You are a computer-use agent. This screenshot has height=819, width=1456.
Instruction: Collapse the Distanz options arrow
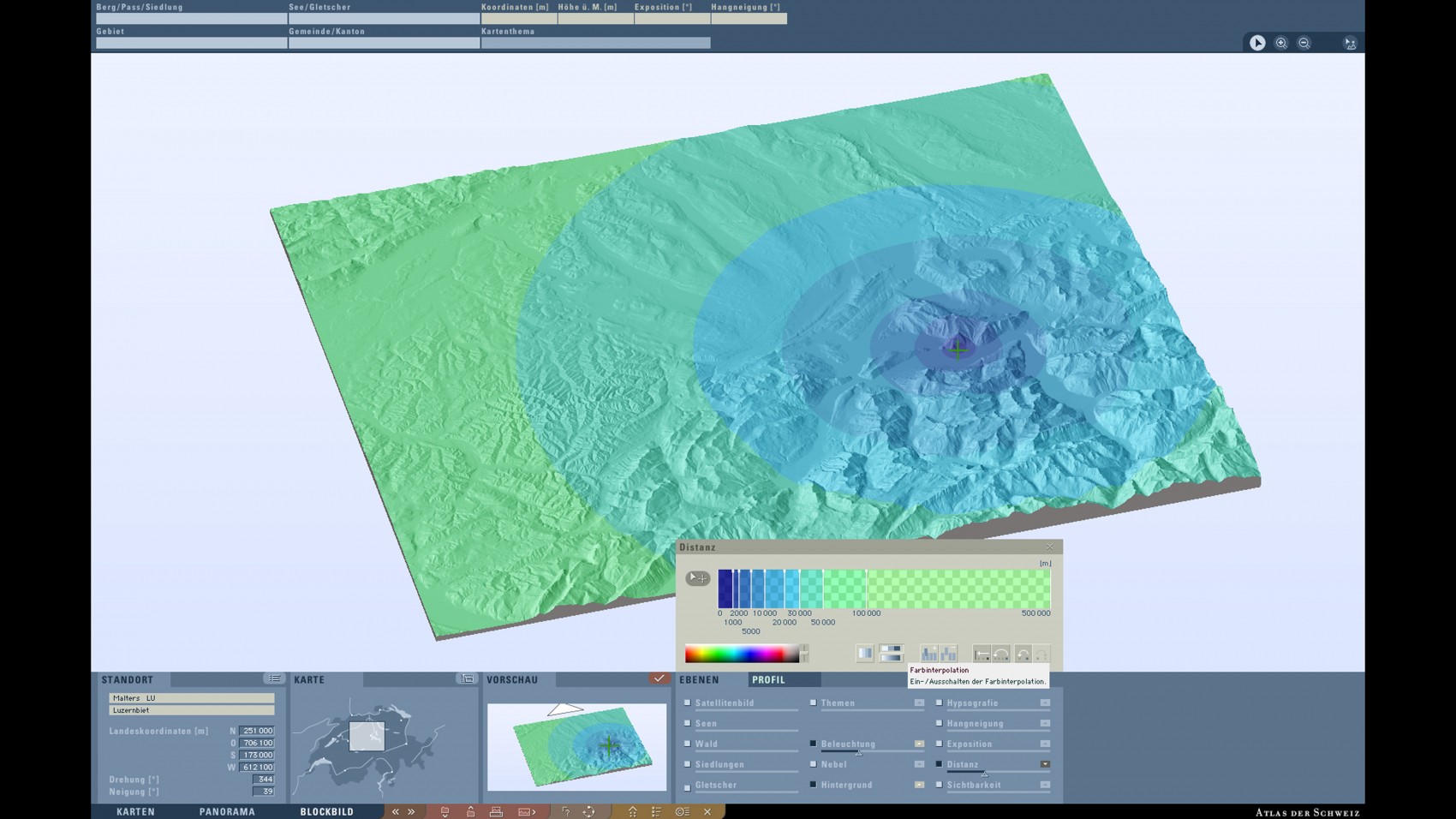(1045, 764)
